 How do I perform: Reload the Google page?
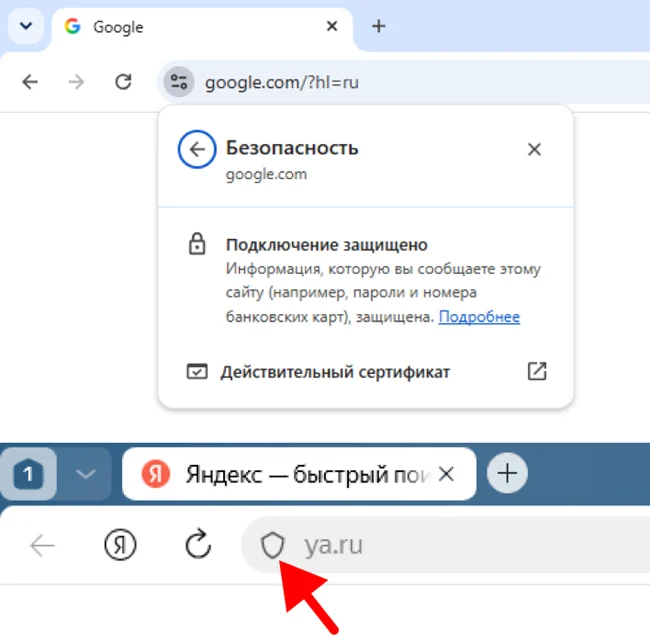pos(123,82)
